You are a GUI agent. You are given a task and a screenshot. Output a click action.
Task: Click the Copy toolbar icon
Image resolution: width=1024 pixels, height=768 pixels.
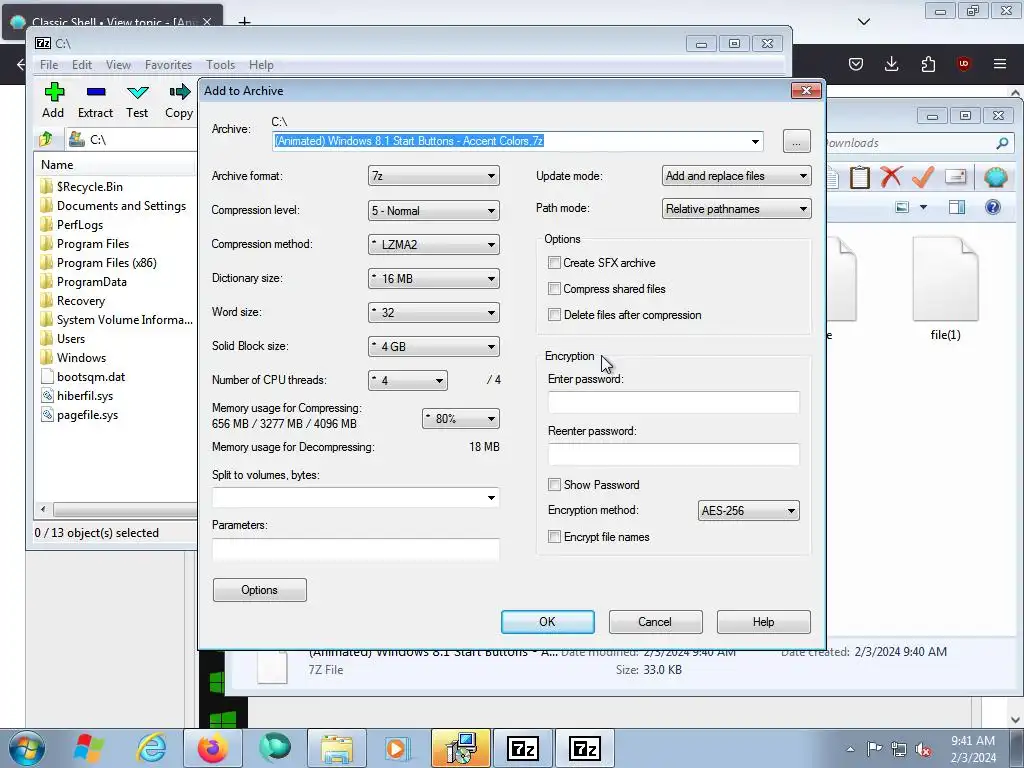coord(179,101)
